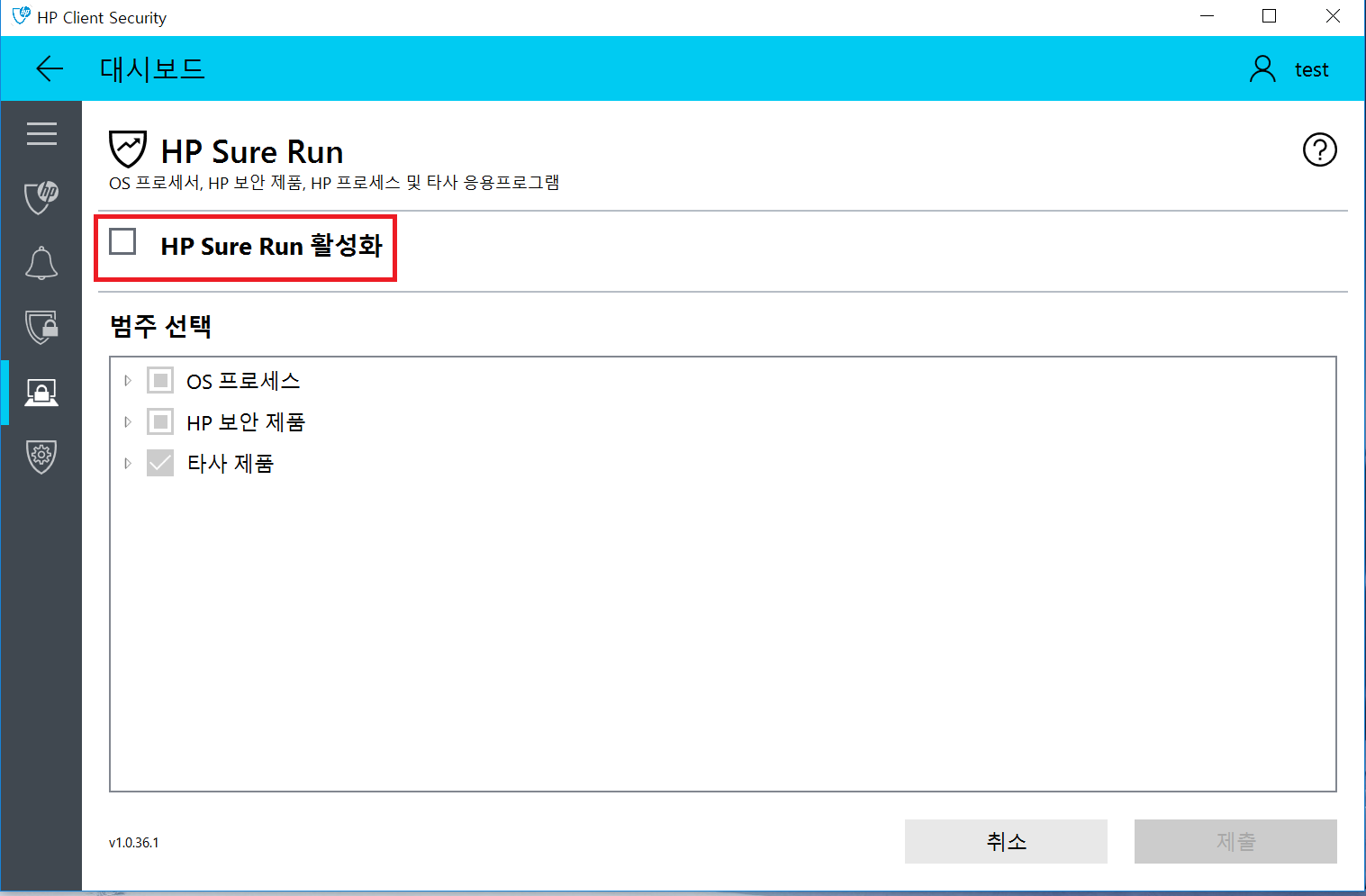
Task: Maximize the HP Client Security window
Action: click(1270, 16)
